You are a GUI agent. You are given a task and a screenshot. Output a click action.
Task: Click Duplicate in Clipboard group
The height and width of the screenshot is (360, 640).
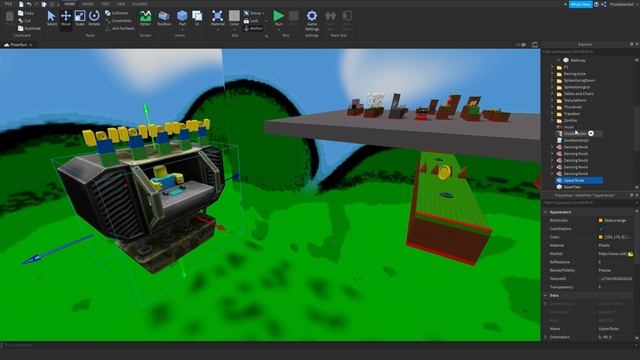coord(29,28)
